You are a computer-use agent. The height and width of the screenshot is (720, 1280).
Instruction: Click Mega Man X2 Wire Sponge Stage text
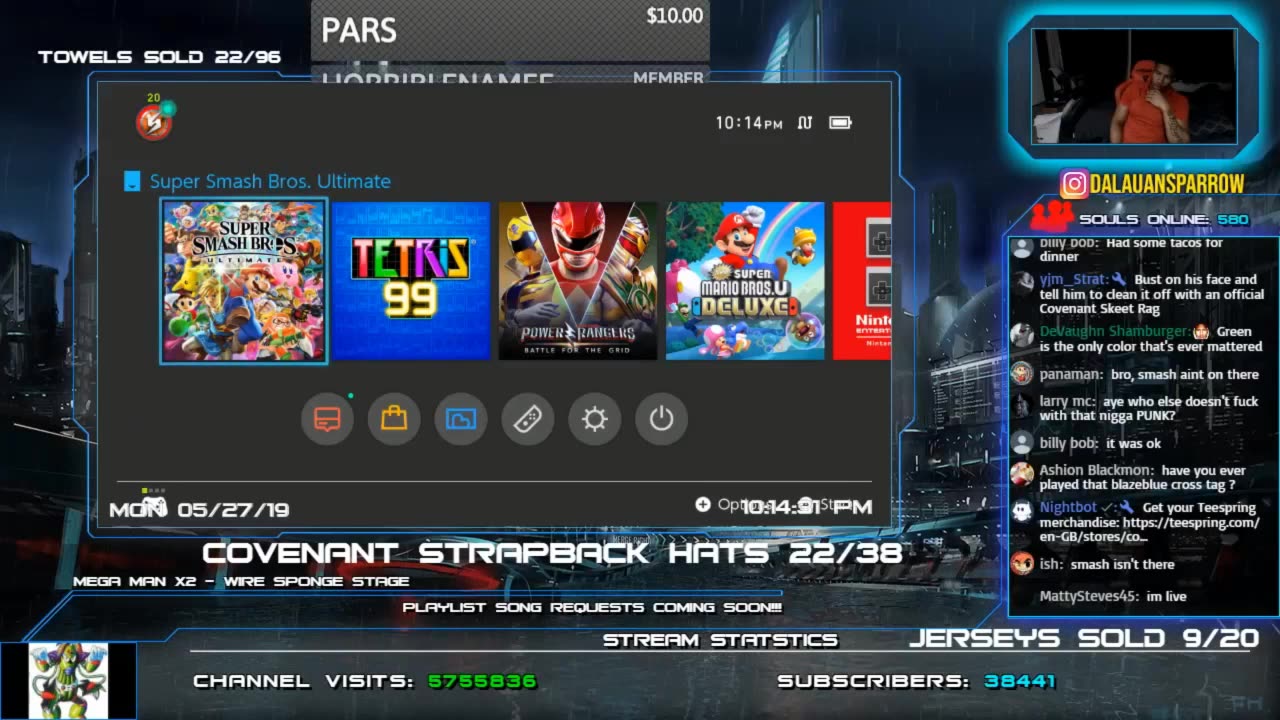(x=241, y=581)
